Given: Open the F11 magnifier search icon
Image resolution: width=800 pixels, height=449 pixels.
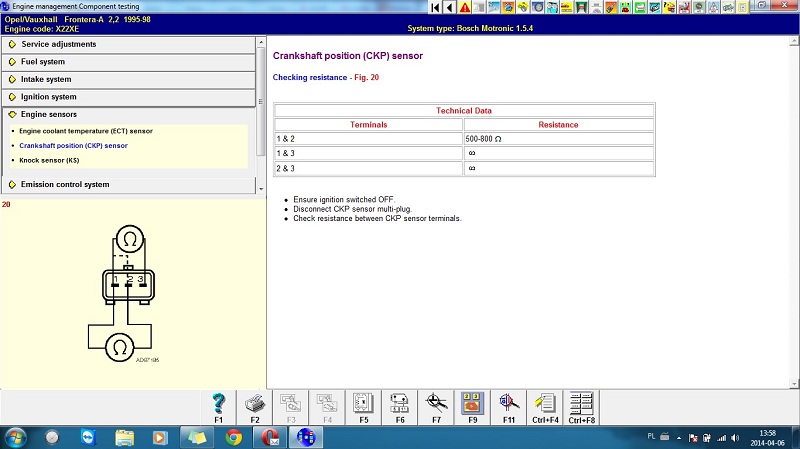Looking at the screenshot, I should 508,404.
